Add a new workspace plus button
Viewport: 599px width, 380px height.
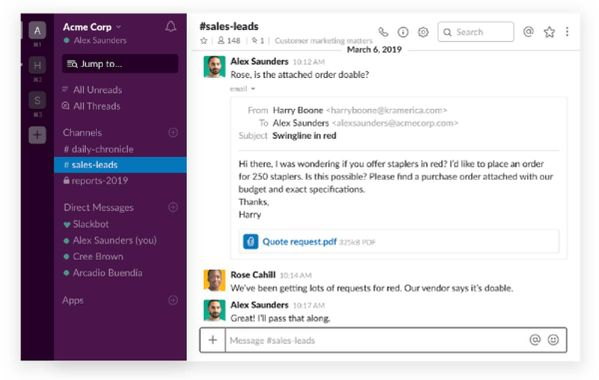coord(37,135)
